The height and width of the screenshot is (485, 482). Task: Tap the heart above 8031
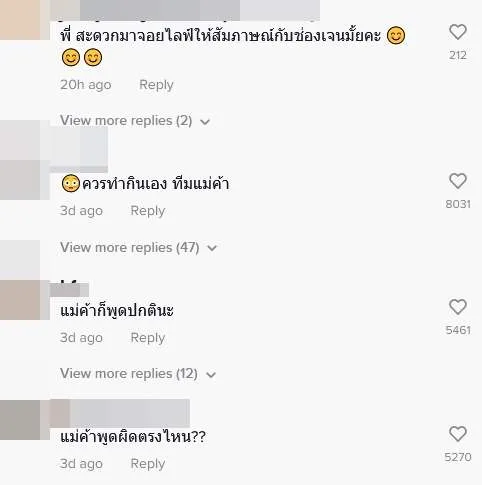click(458, 181)
